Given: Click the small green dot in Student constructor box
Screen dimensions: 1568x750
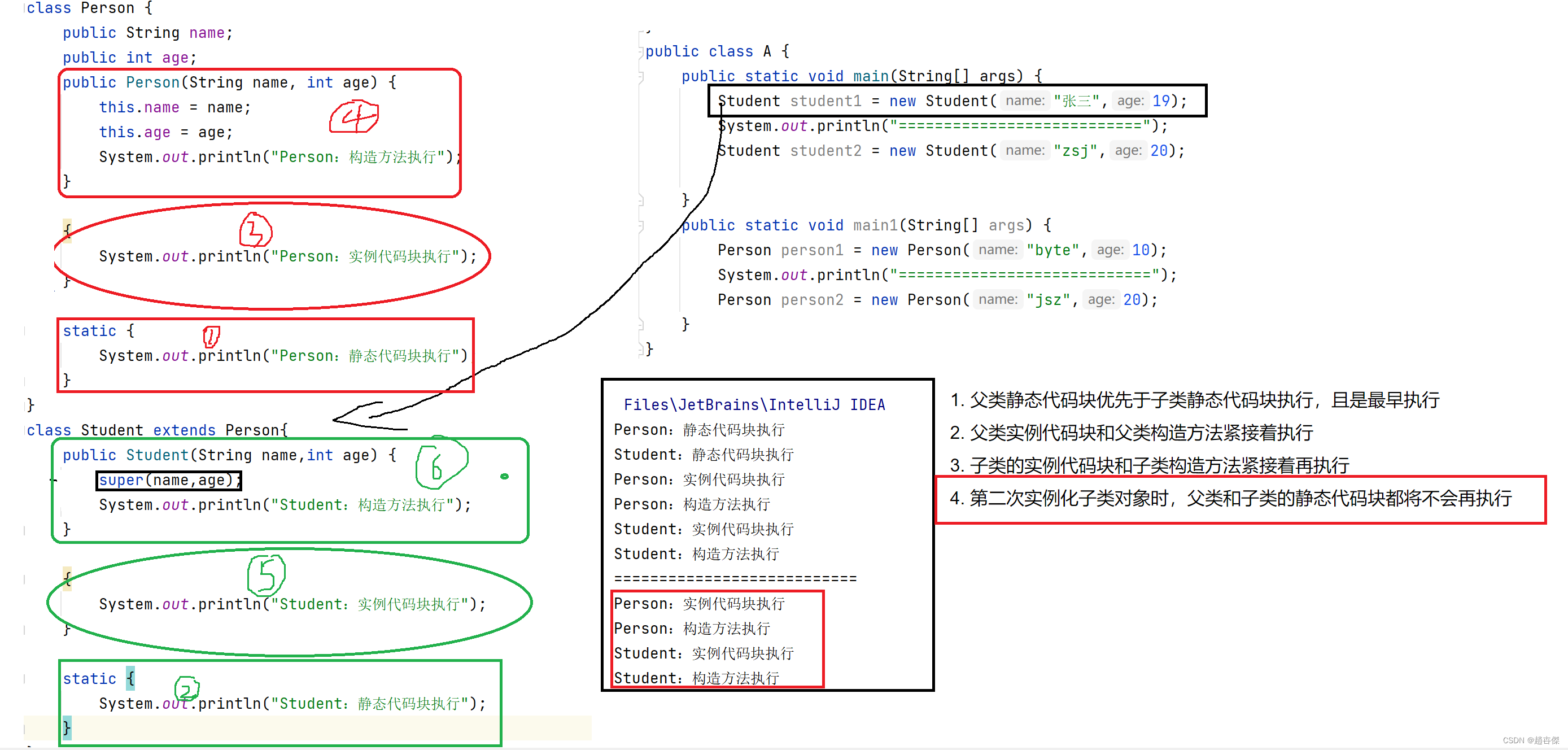Looking at the screenshot, I should tap(504, 476).
